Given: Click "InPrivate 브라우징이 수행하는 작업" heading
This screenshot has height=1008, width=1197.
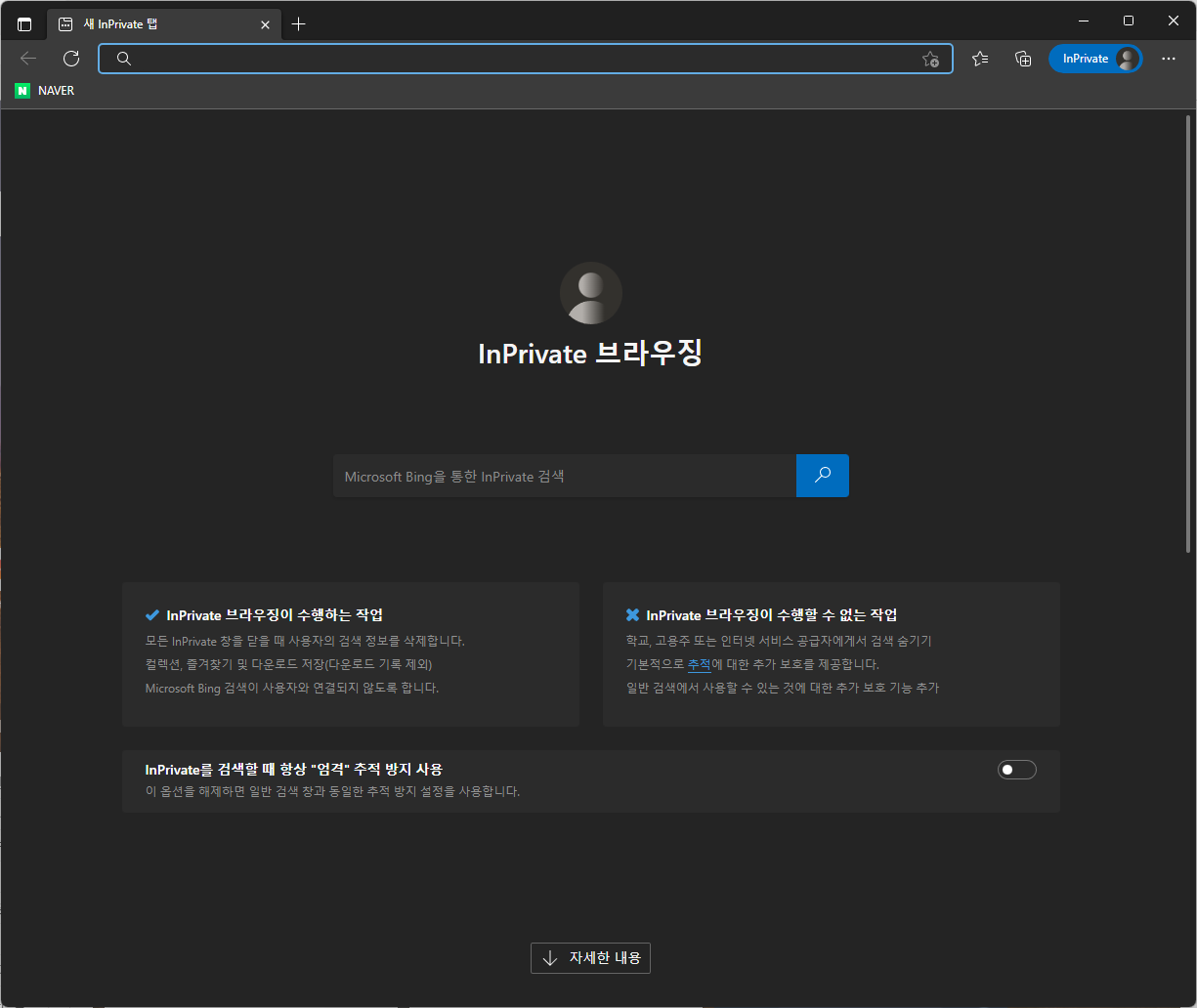Looking at the screenshot, I should [275, 615].
